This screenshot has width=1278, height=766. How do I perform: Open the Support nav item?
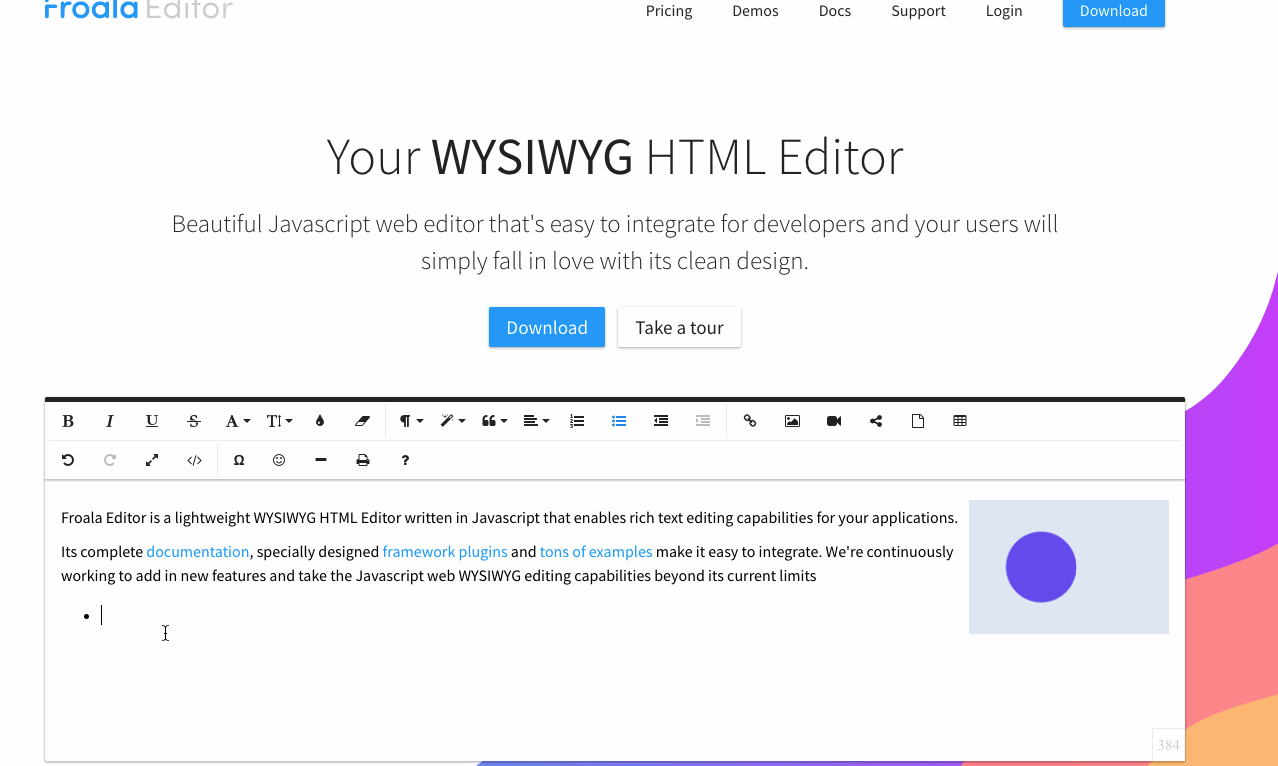click(x=918, y=11)
